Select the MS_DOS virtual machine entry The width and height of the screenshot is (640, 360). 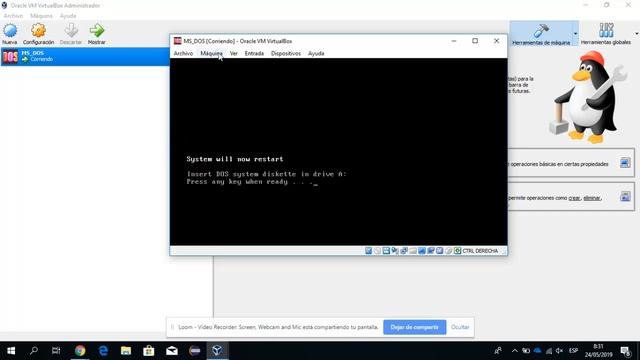coord(85,56)
